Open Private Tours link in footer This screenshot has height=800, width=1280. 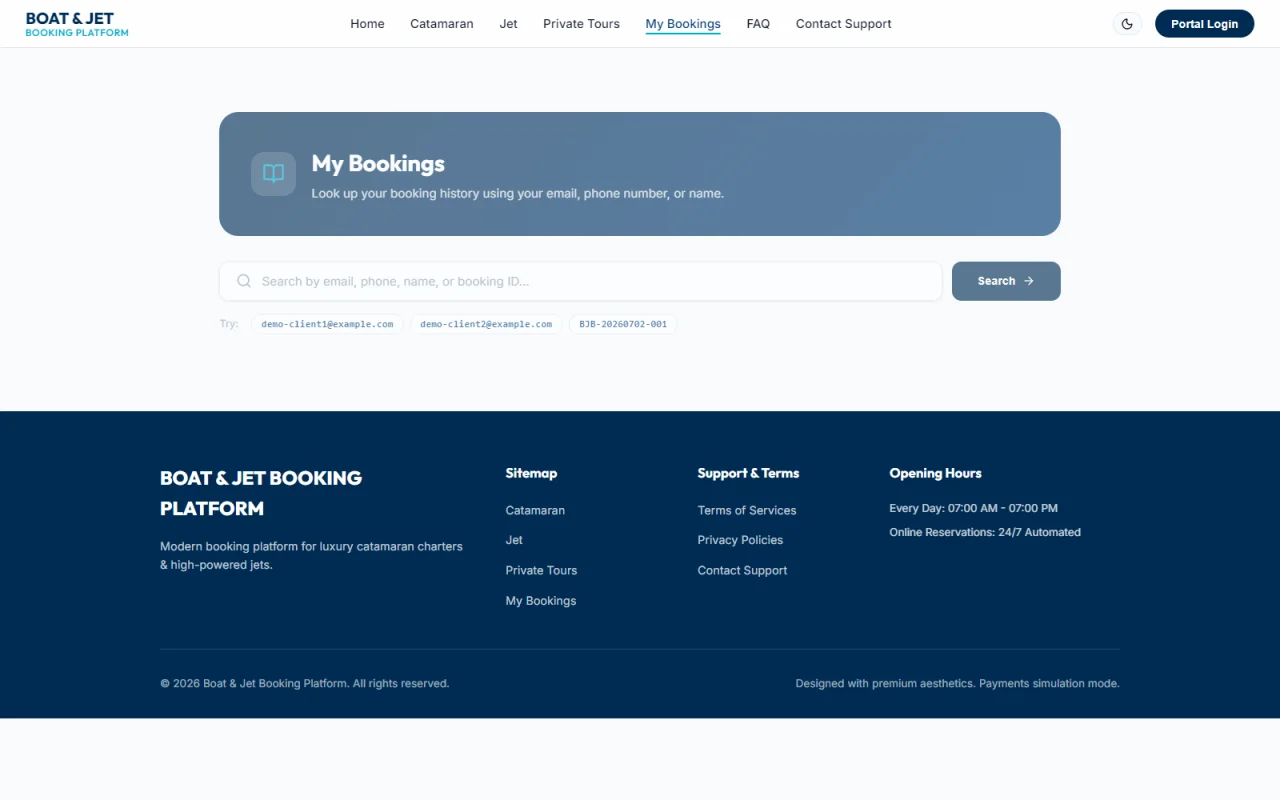tap(541, 570)
